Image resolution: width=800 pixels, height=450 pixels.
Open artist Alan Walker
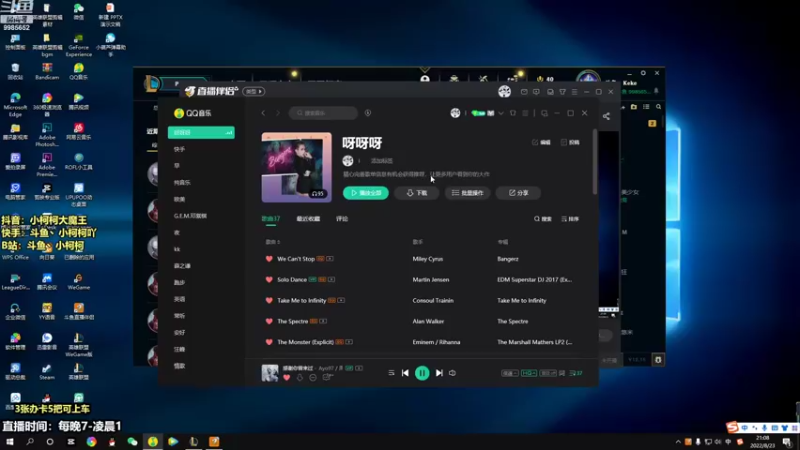pyautogui.click(x=428, y=321)
